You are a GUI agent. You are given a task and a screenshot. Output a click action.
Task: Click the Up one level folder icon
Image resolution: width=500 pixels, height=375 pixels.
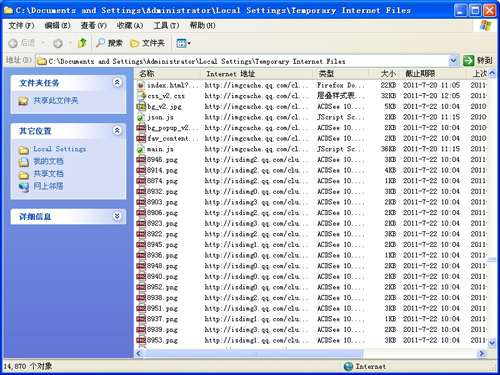(82, 43)
